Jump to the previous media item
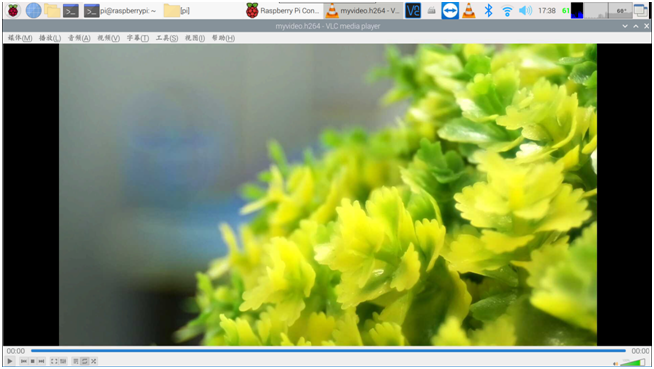This screenshot has width=654, height=369. pyautogui.click(x=24, y=361)
